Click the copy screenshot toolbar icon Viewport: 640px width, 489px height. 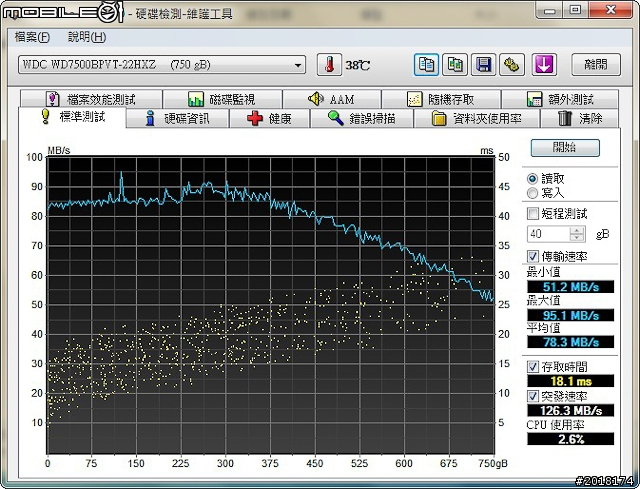point(455,65)
